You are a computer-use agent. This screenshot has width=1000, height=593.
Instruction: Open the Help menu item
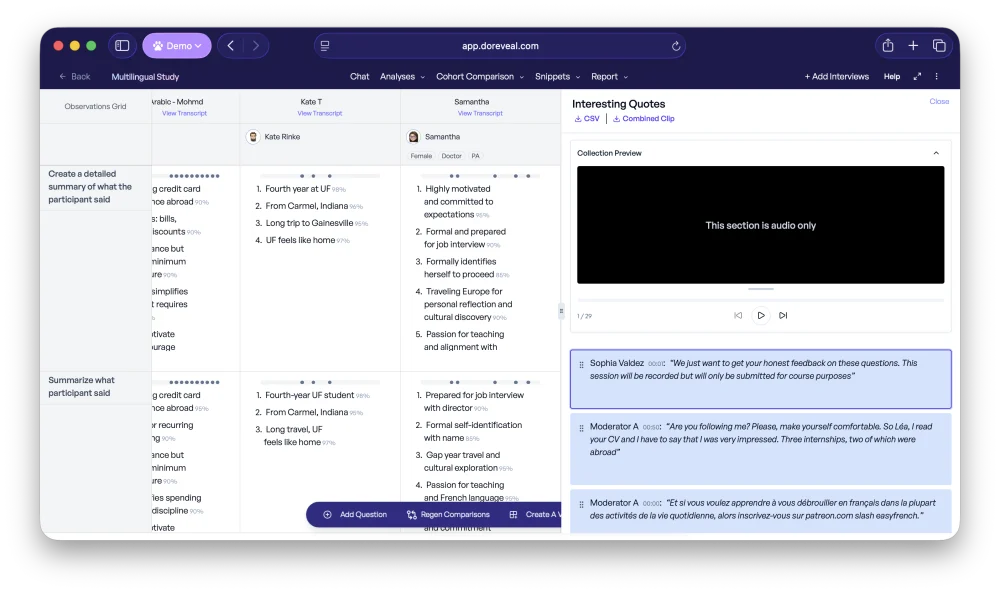point(892,77)
